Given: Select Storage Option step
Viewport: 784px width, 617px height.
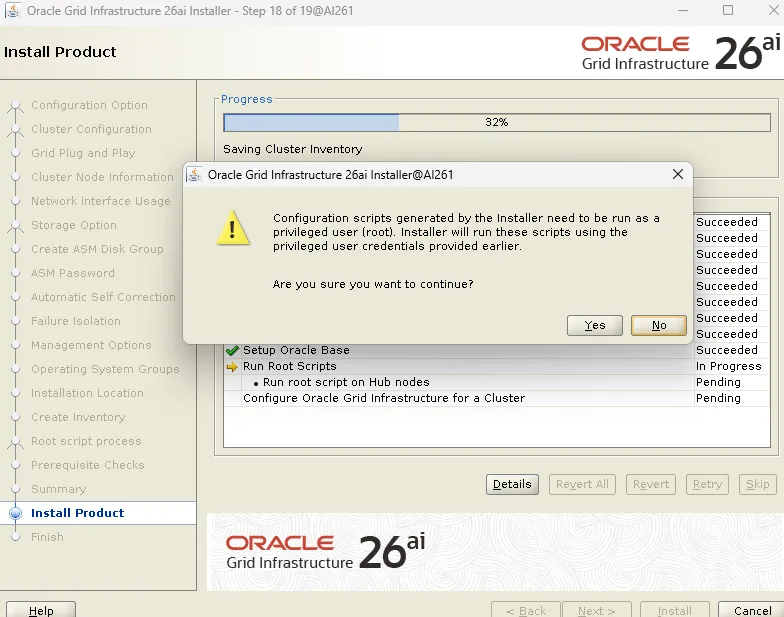Looking at the screenshot, I should [74, 225].
